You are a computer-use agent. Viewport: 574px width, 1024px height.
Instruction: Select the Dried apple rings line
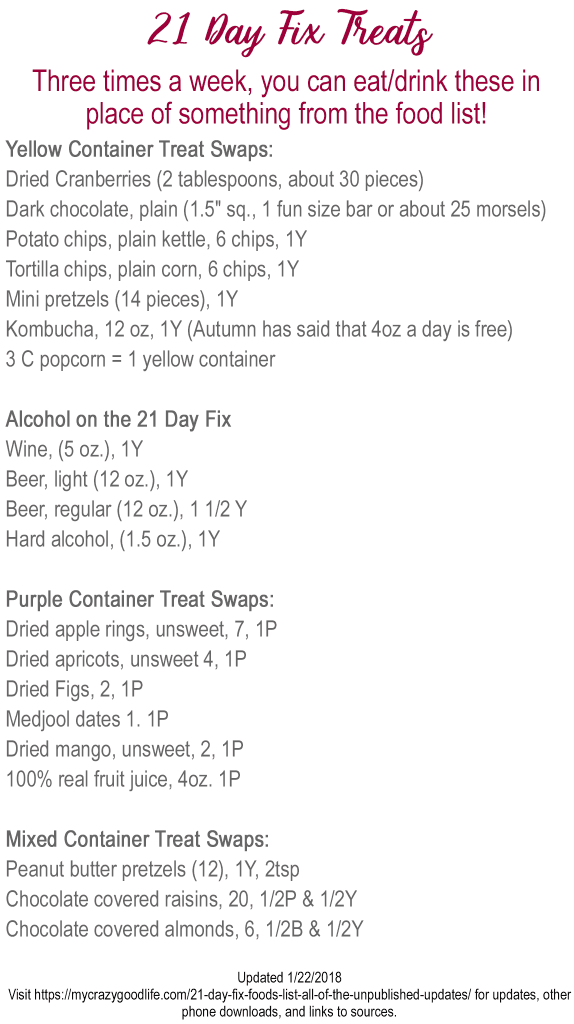139,629
